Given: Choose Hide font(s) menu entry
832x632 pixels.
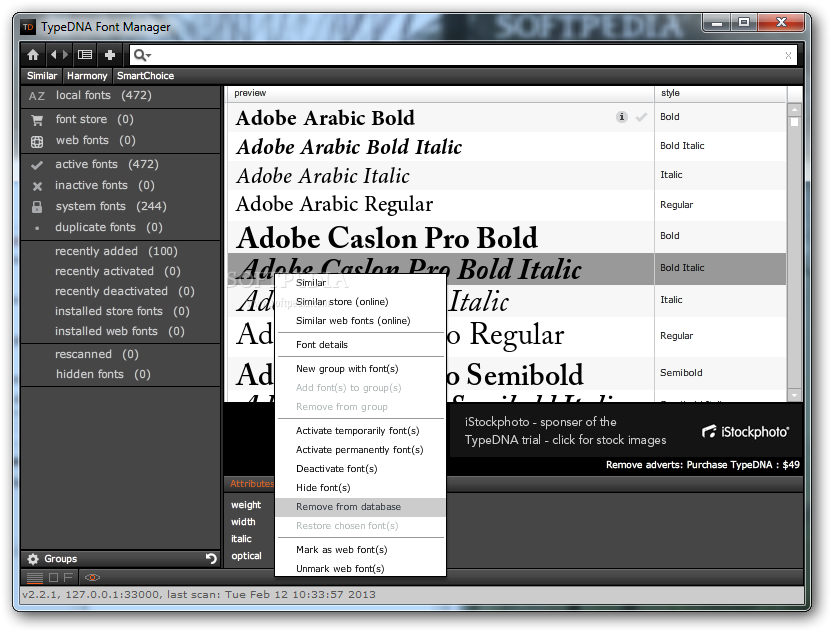Looking at the screenshot, I should pos(360,488).
